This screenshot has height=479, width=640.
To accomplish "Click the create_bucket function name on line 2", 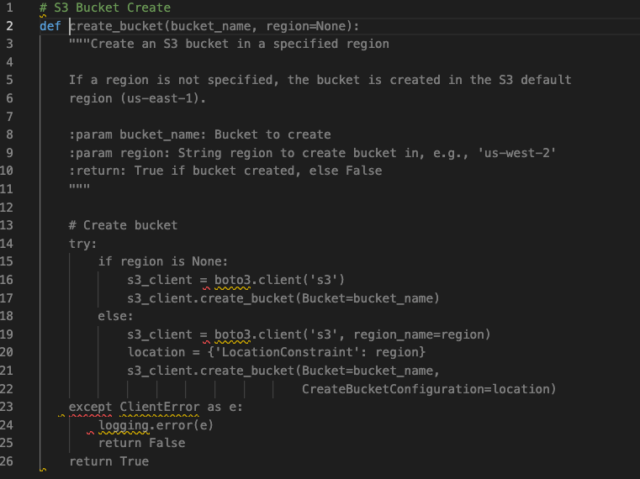I will [x=112, y=26].
